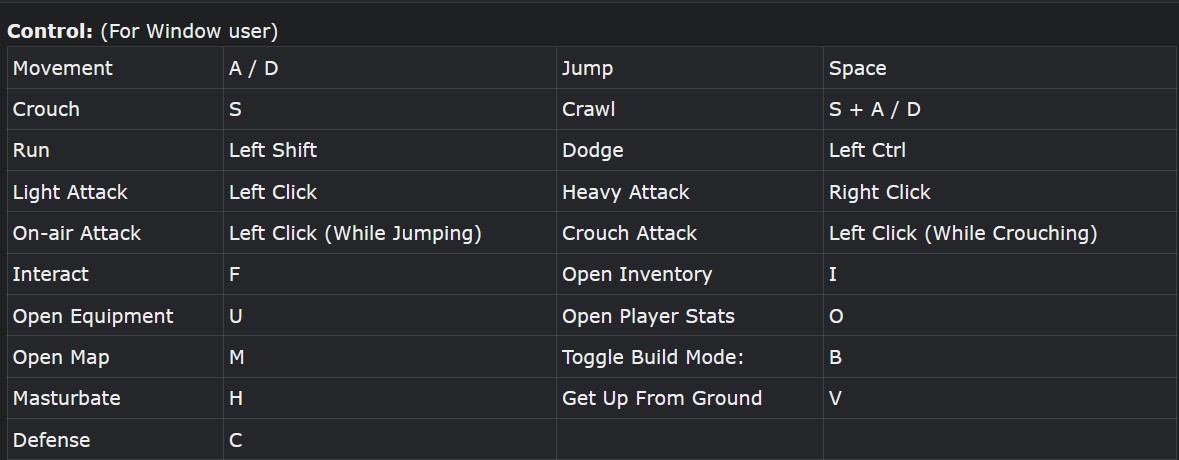Select the "Open Player Stats" cell

point(648,316)
